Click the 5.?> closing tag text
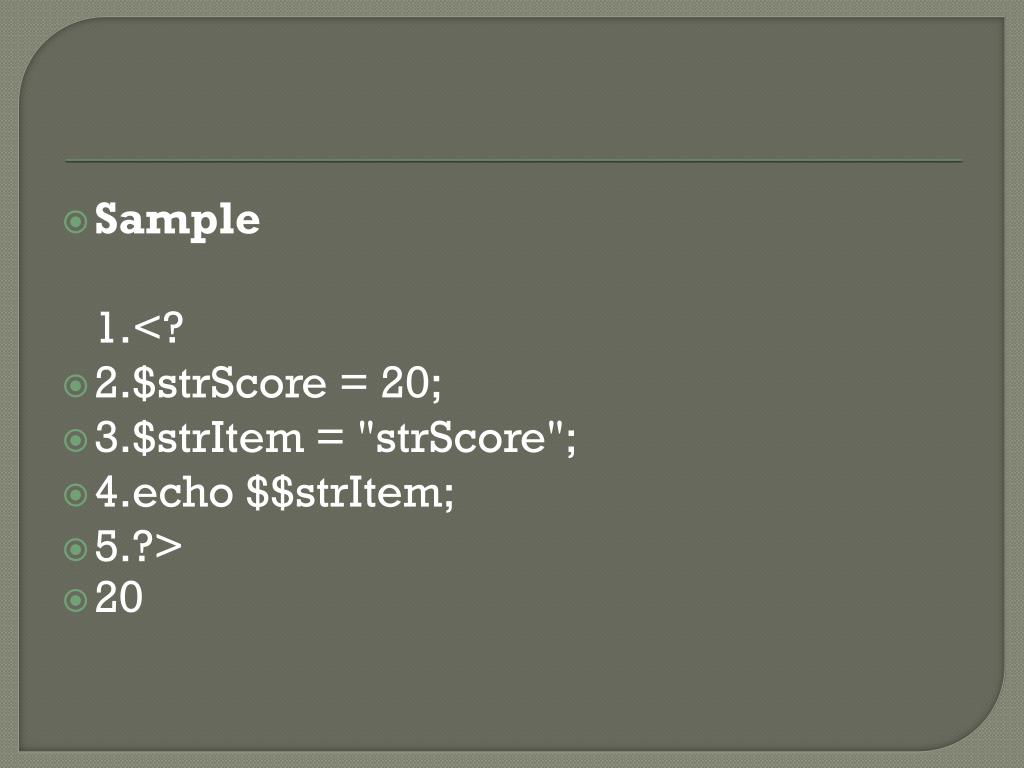The width and height of the screenshot is (1024, 768). pyautogui.click(x=138, y=546)
